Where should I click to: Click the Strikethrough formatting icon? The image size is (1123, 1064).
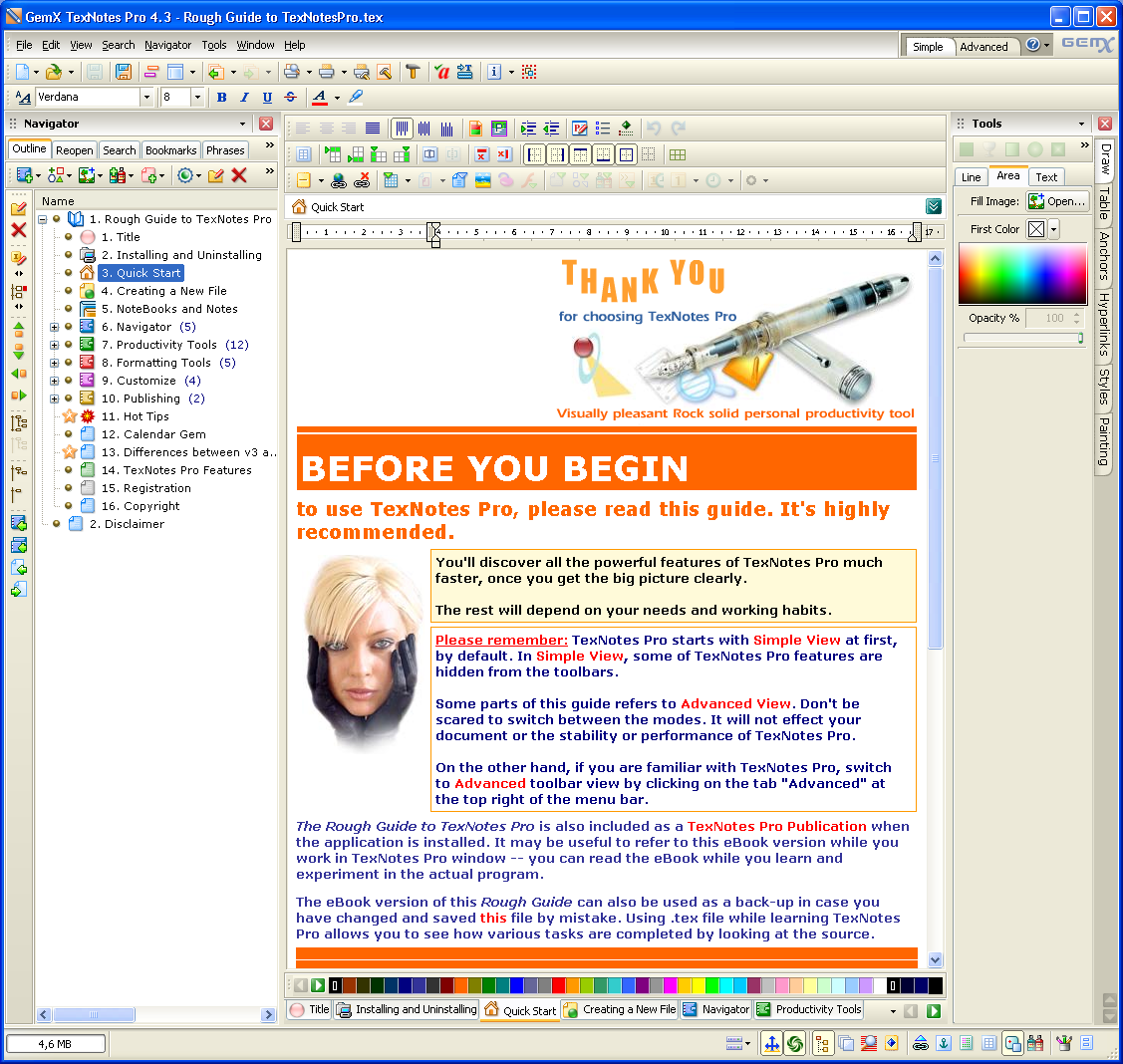pos(290,98)
